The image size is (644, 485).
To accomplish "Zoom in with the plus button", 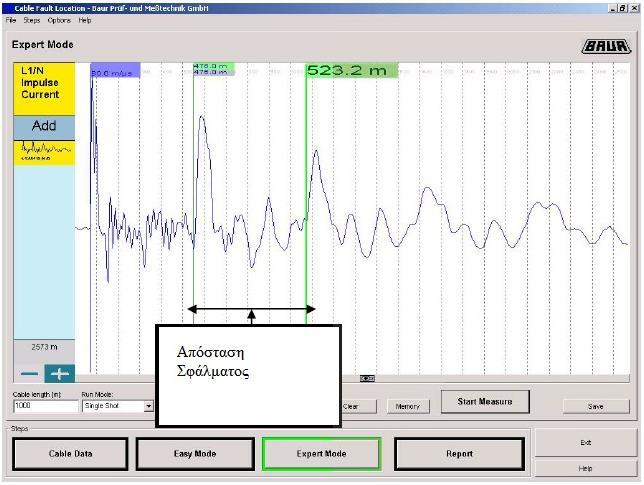I will [60, 373].
